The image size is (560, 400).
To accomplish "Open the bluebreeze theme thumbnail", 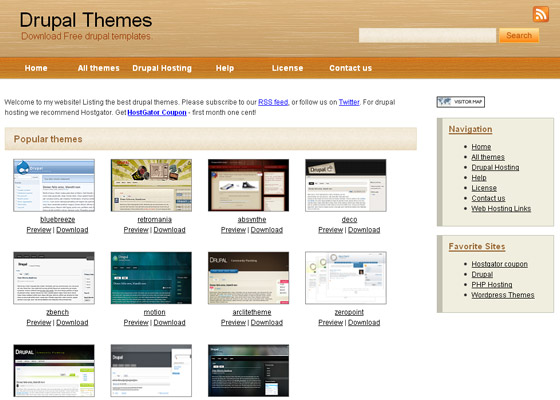I will [54, 185].
